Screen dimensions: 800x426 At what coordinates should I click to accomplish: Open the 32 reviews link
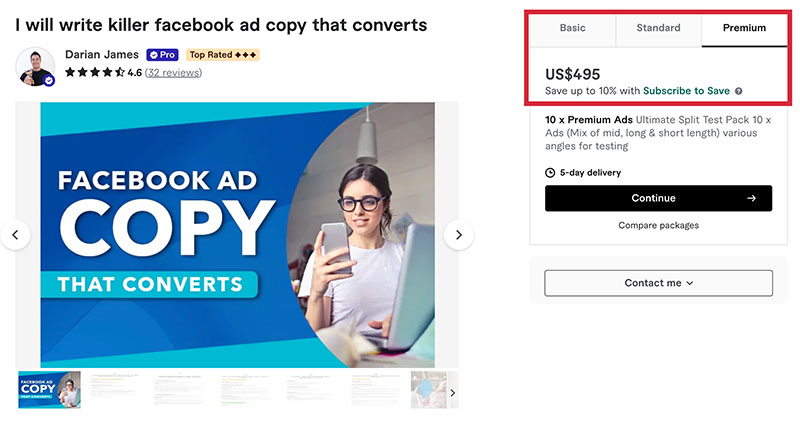point(173,73)
